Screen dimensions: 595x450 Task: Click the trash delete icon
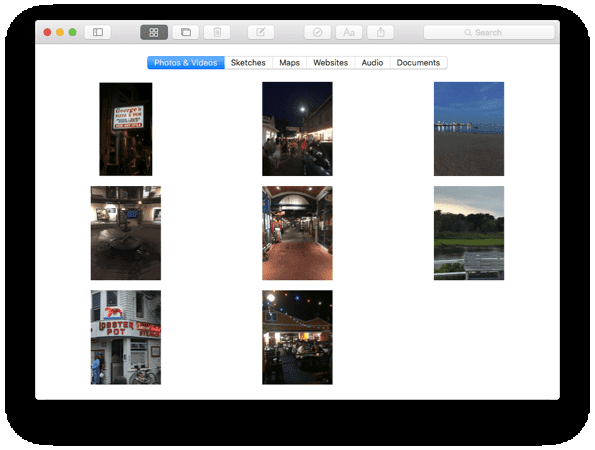217,32
